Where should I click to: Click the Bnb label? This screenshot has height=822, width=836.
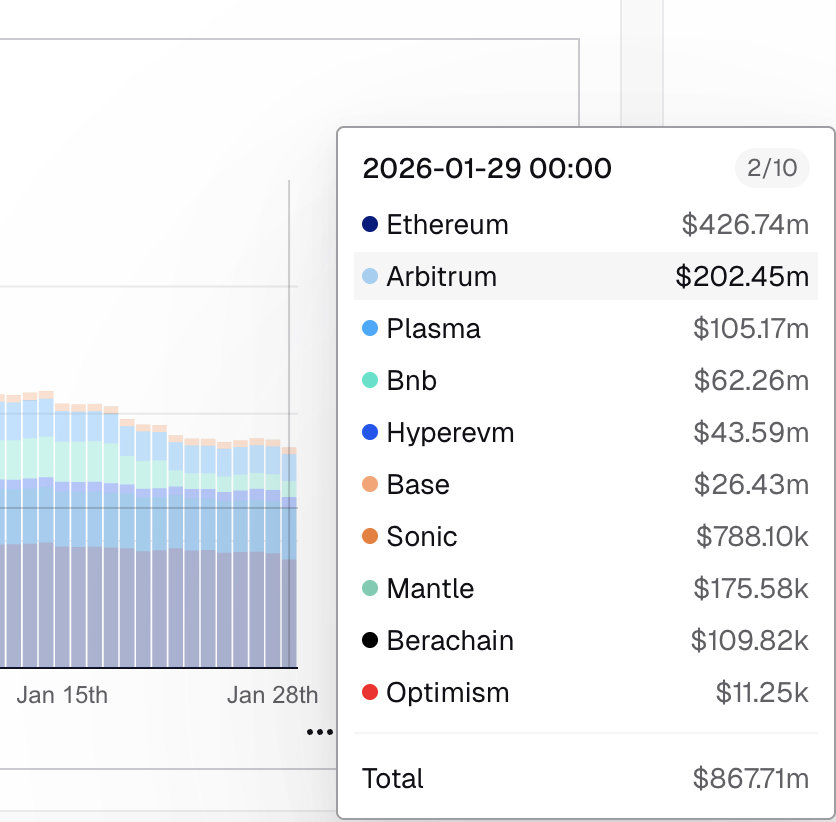tap(412, 380)
